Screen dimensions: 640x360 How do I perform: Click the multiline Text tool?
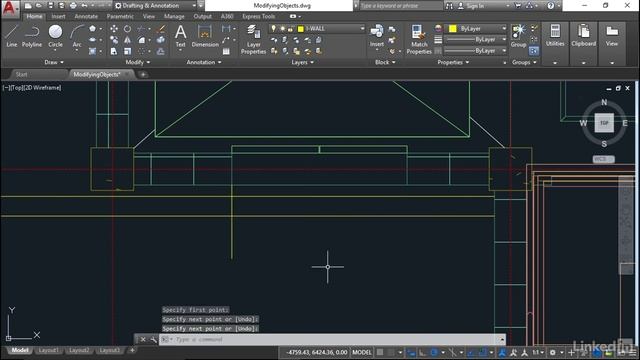(x=180, y=36)
